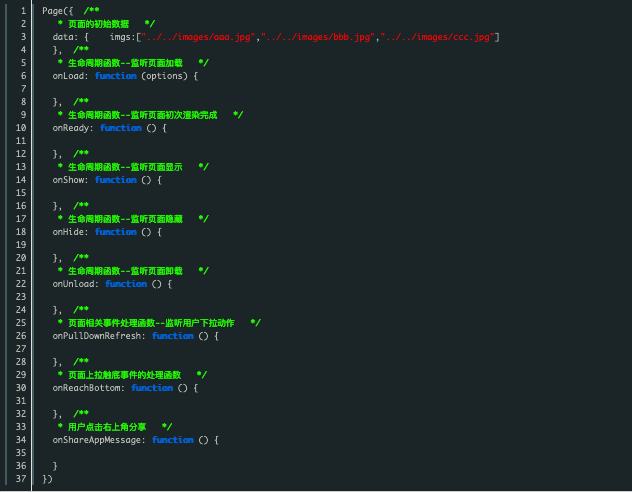Place cursor on the onLoad function name
Screen dimensions: 632x492
70,76
